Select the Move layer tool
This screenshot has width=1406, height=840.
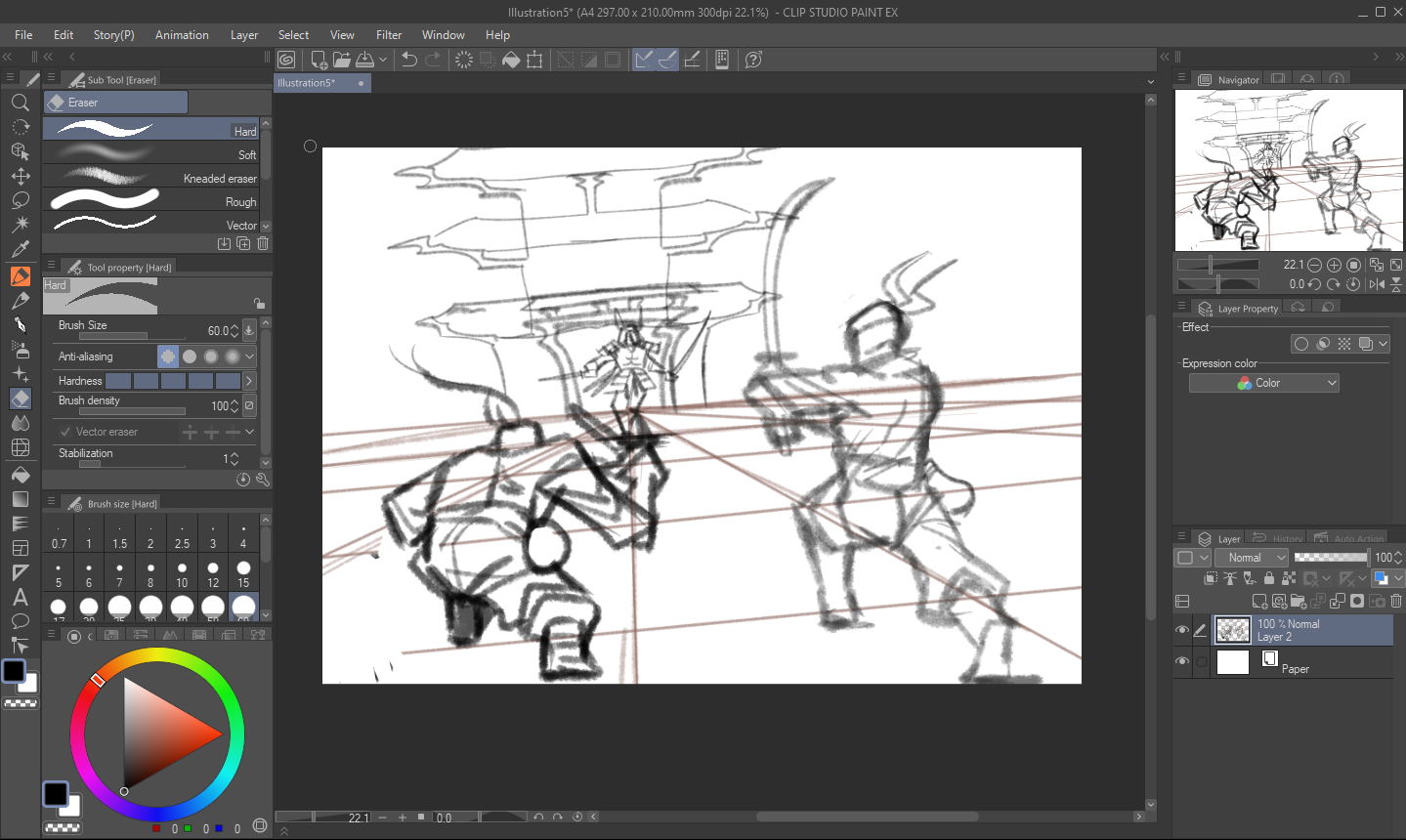[20, 176]
